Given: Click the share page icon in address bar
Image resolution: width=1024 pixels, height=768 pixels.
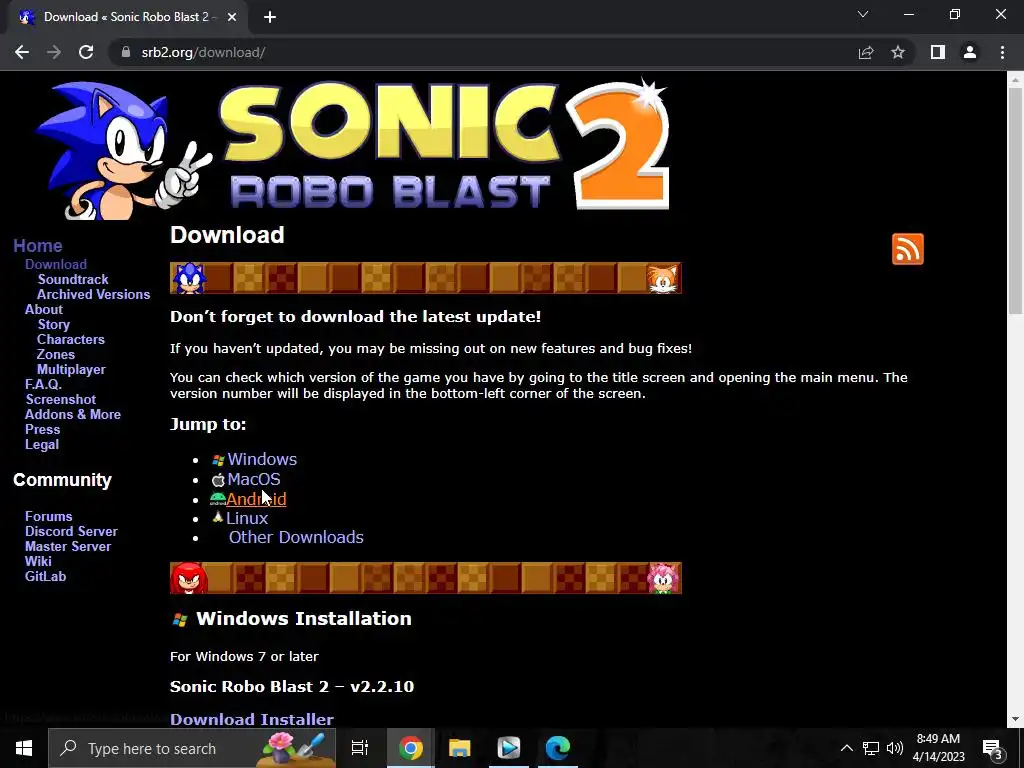Looking at the screenshot, I should [866, 52].
